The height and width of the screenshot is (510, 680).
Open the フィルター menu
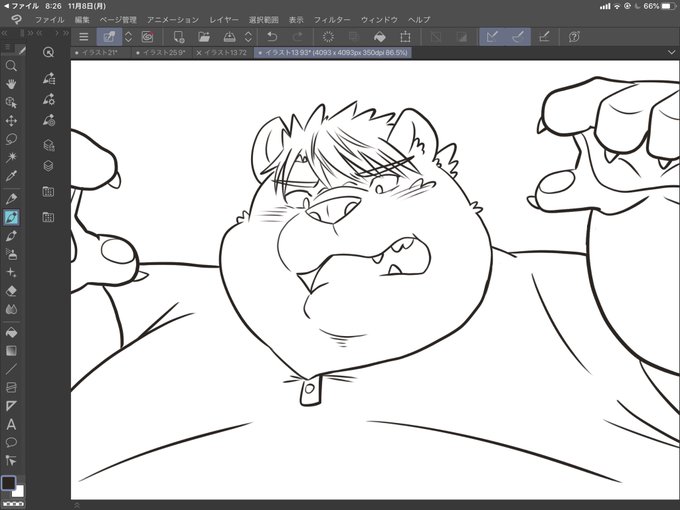coord(332,20)
